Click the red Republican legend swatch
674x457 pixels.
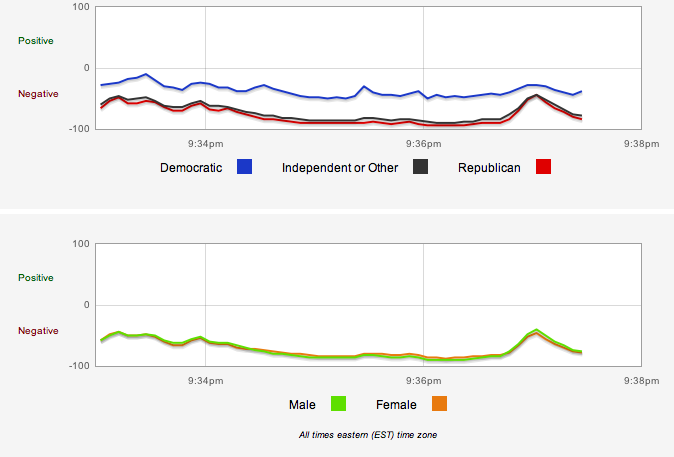(543, 166)
